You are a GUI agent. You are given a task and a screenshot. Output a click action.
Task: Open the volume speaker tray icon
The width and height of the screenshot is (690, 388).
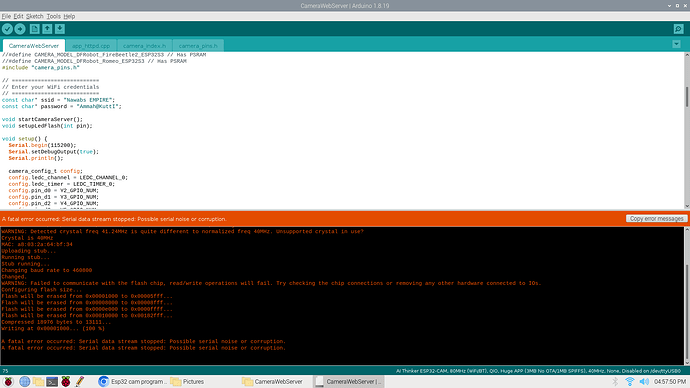(644, 381)
